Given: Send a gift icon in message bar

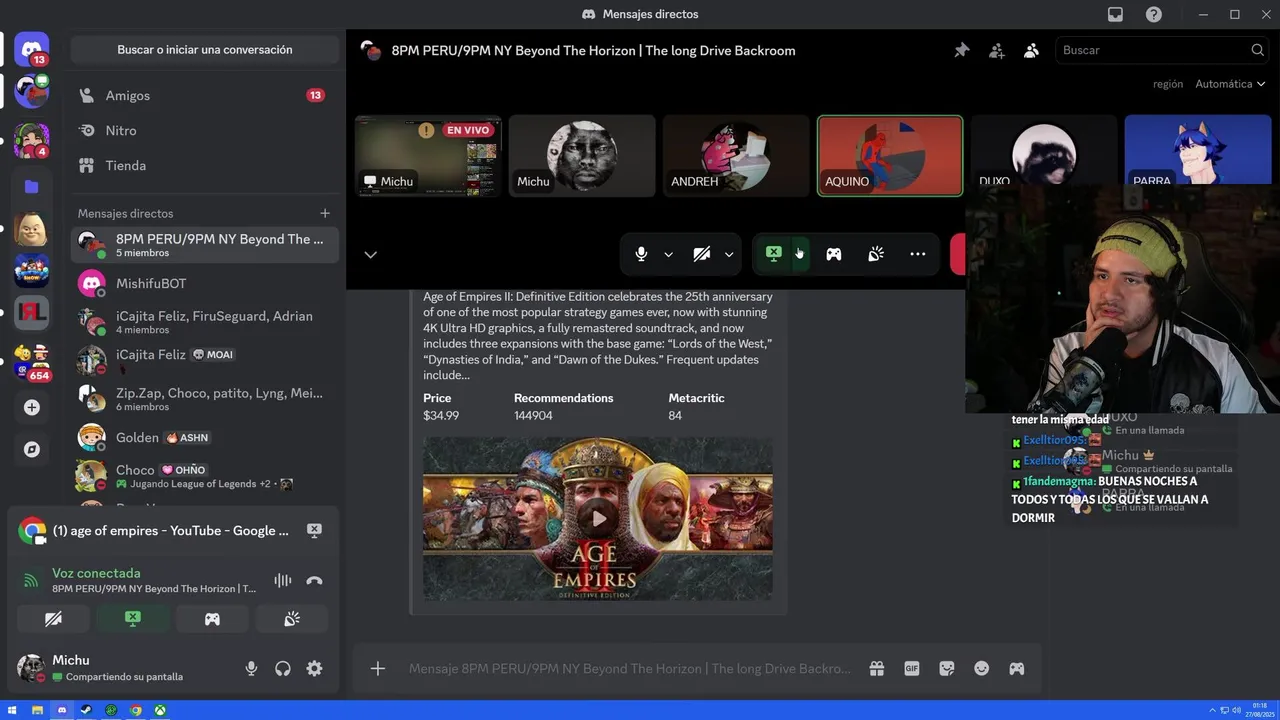Looking at the screenshot, I should [876, 668].
